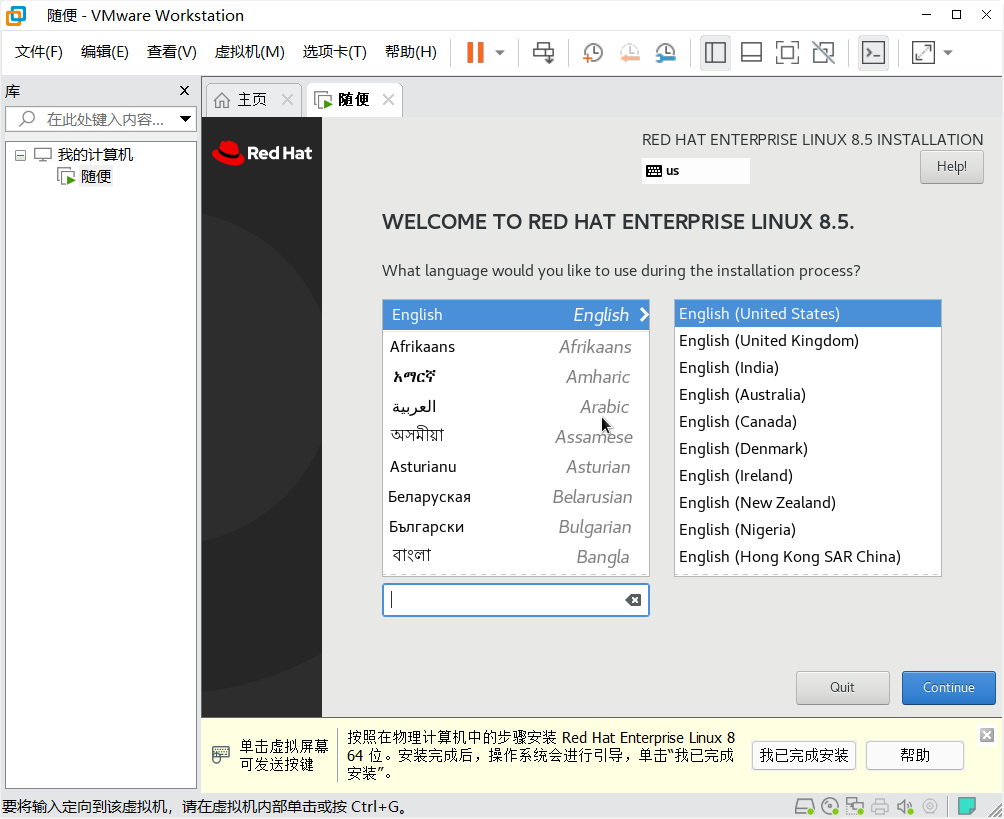Click the CD/DVD drive status icon
The image size is (1004, 819).
(830, 806)
